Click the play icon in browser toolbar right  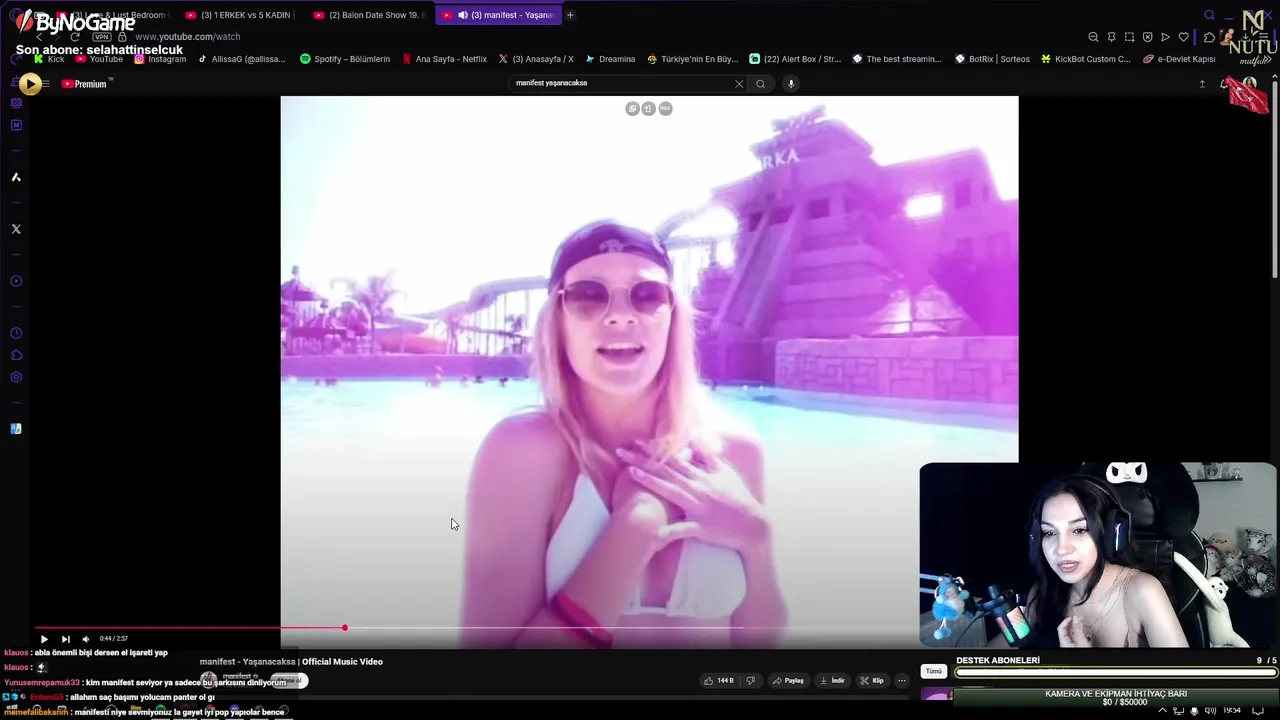click(x=1165, y=37)
